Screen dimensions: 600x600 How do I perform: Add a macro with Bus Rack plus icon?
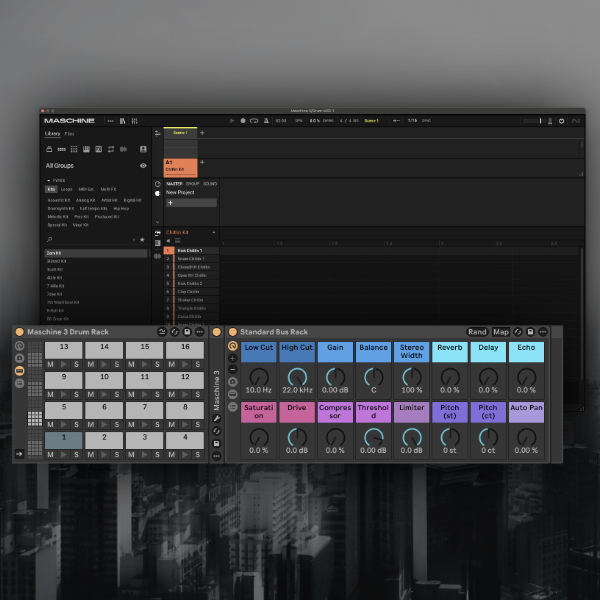[233, 359]
